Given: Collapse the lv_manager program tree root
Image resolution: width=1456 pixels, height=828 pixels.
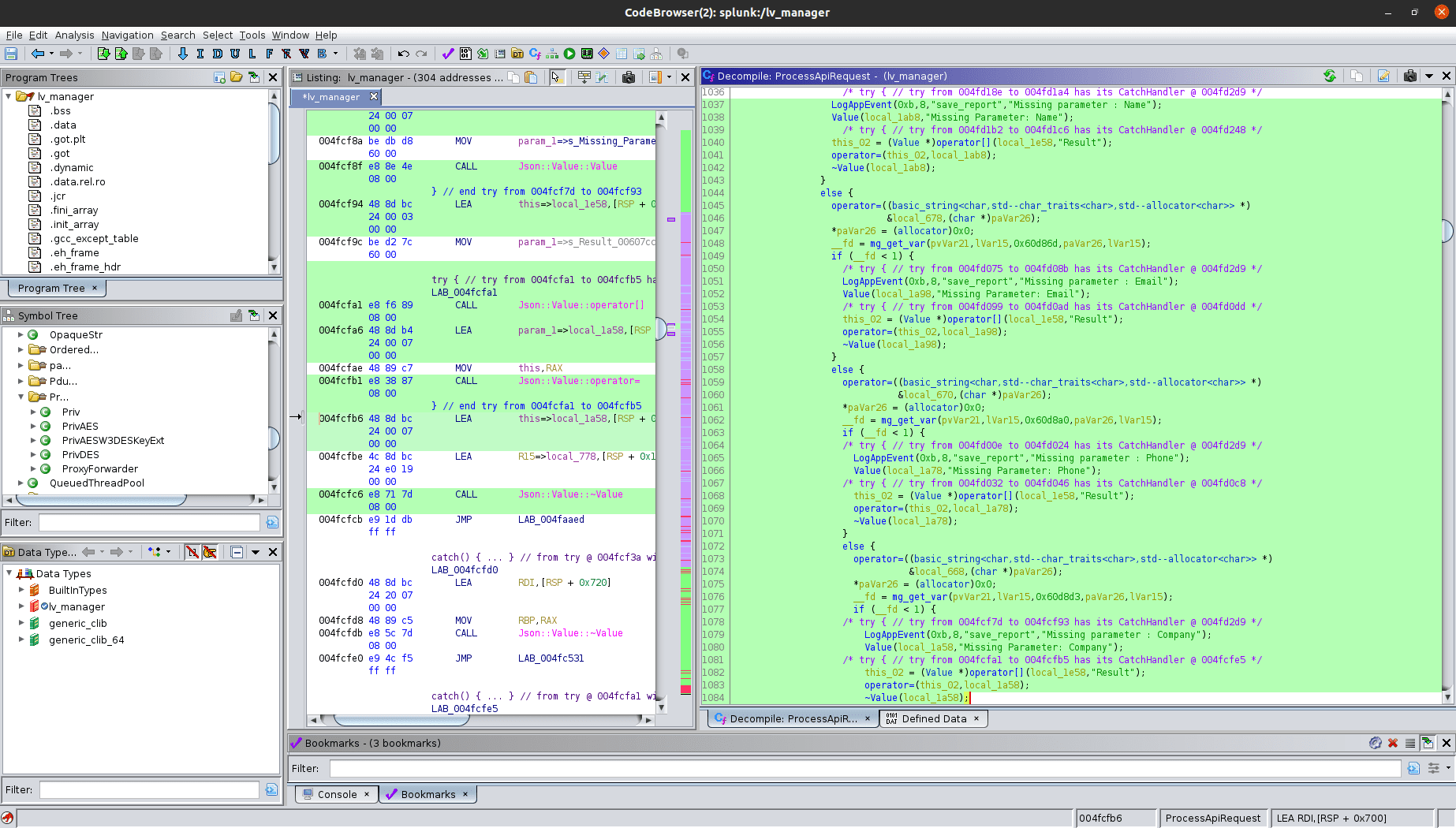Looking at the screenshot, I should (x=9, y=96).
